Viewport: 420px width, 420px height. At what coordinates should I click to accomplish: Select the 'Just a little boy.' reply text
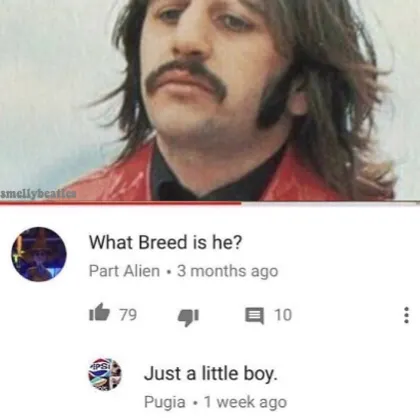(211, 373)
